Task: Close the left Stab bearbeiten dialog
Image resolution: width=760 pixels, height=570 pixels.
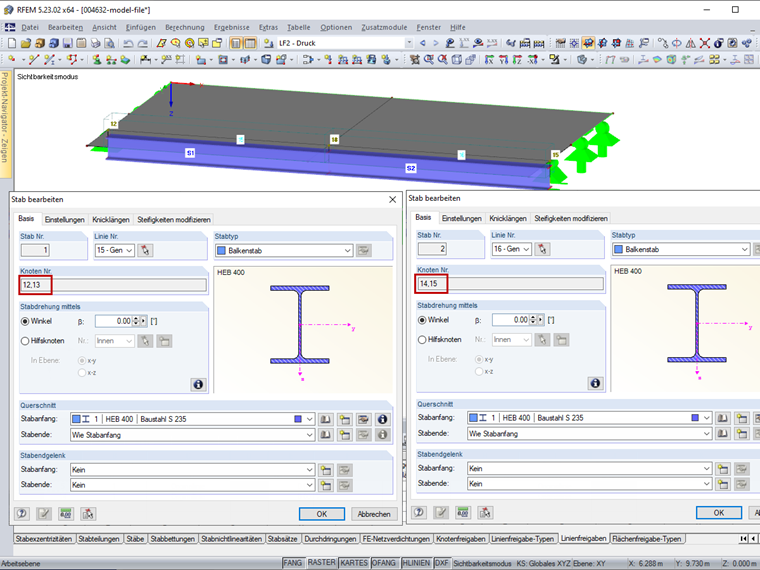Action: click(x=393, y=199)
